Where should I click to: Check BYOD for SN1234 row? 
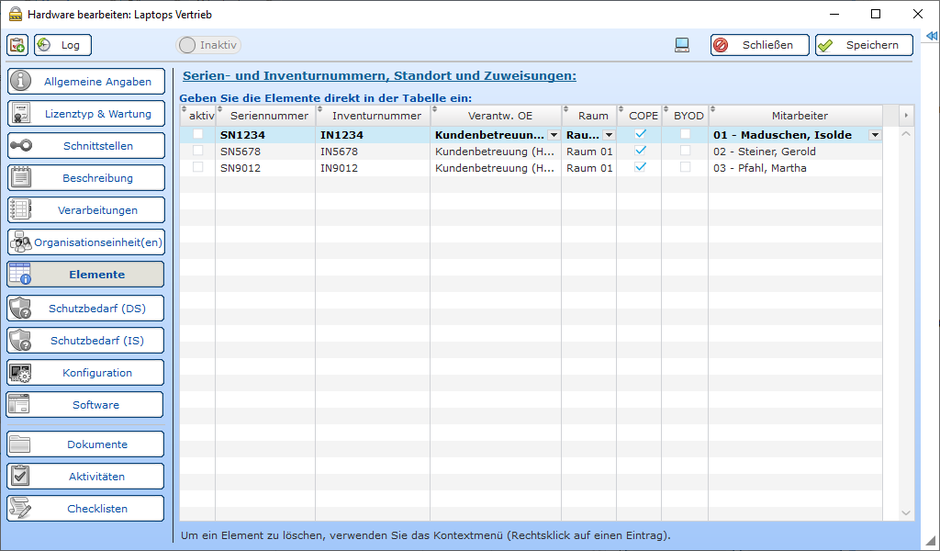[x=685, y=134]
